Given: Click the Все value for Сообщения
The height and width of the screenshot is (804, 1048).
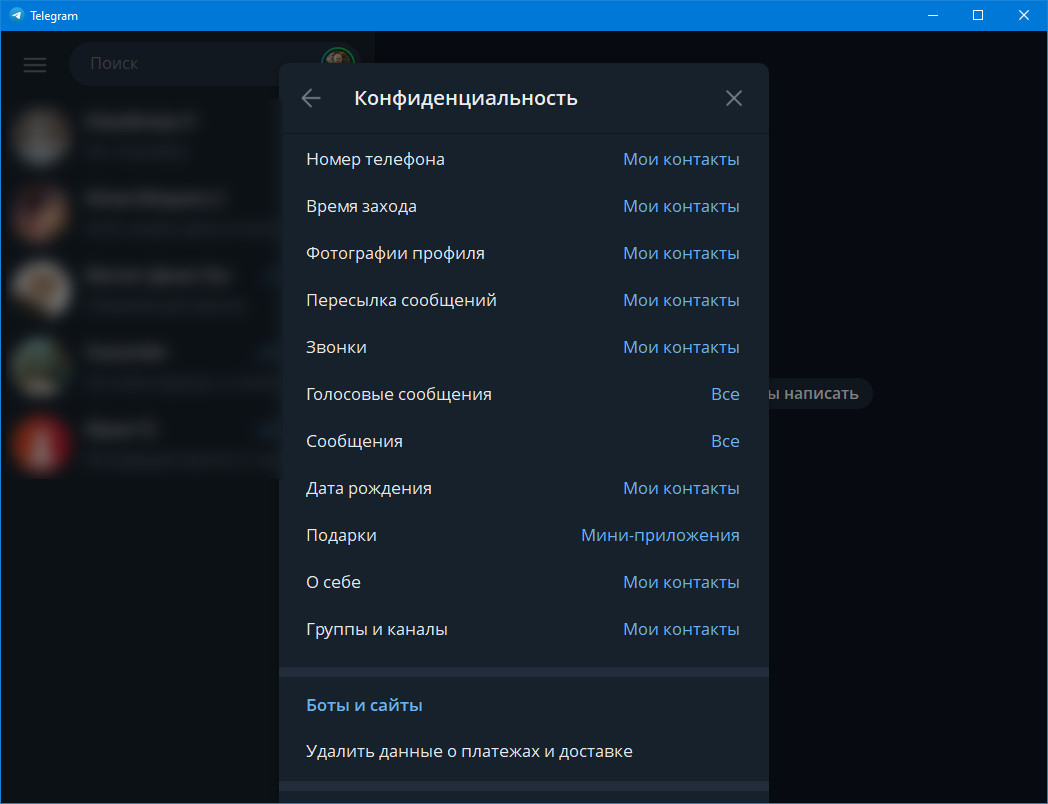Looking at the screenshot, I should [x=725, y=441].
